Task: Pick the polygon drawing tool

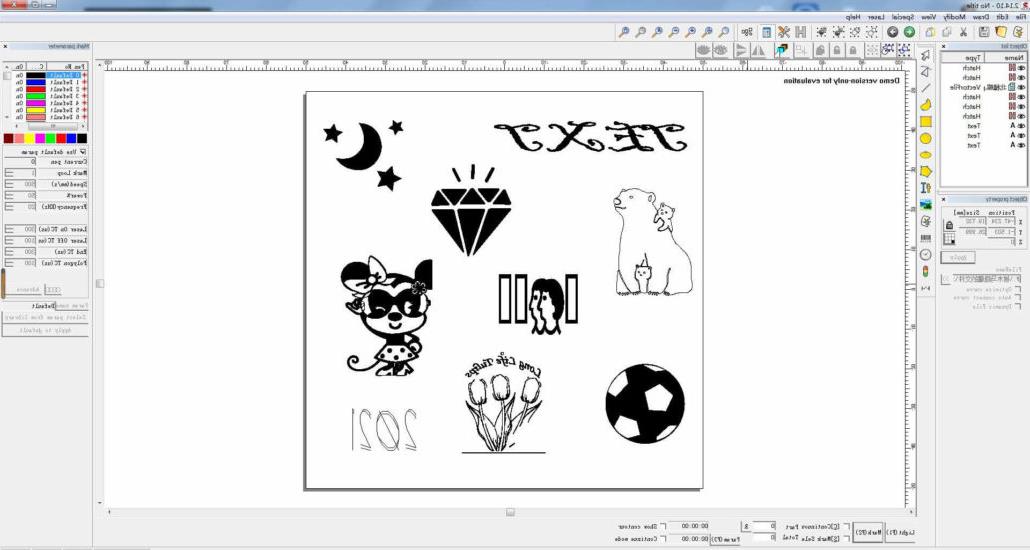Action: tap(926, 171)
